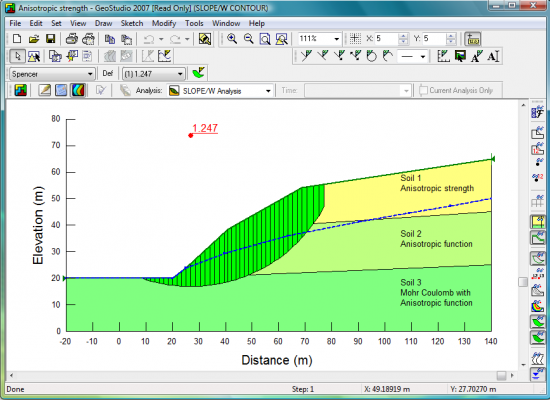Viewport: 550px width, 400px height.
Task: Toggle the grid snap icon beside X field
Action: [x=355, y=38]
